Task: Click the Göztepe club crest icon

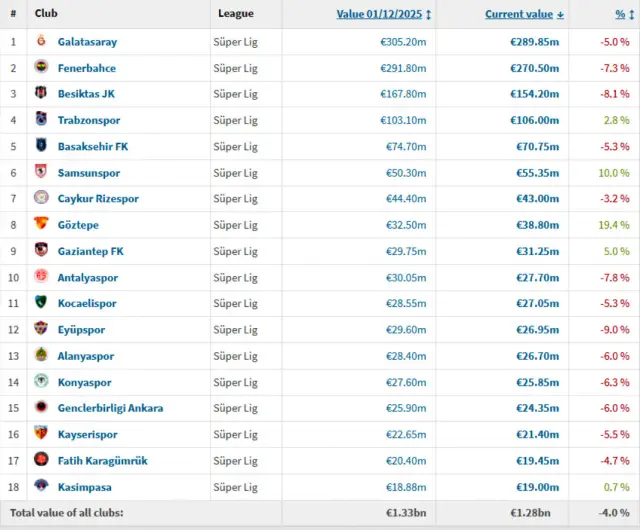Action: point(41,225)
